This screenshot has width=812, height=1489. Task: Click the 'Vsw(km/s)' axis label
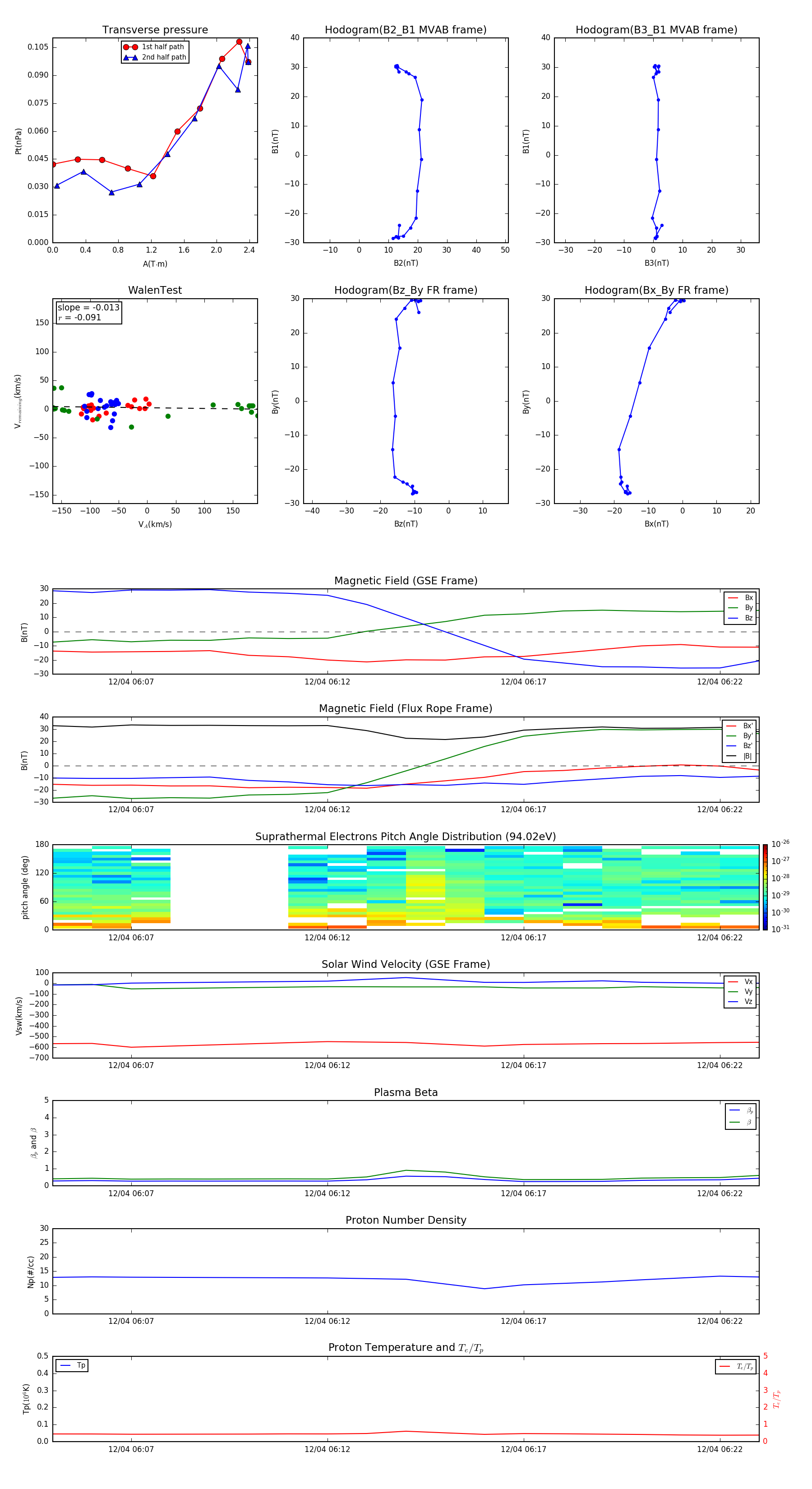pyautogui.click(x=18, y=1016)
